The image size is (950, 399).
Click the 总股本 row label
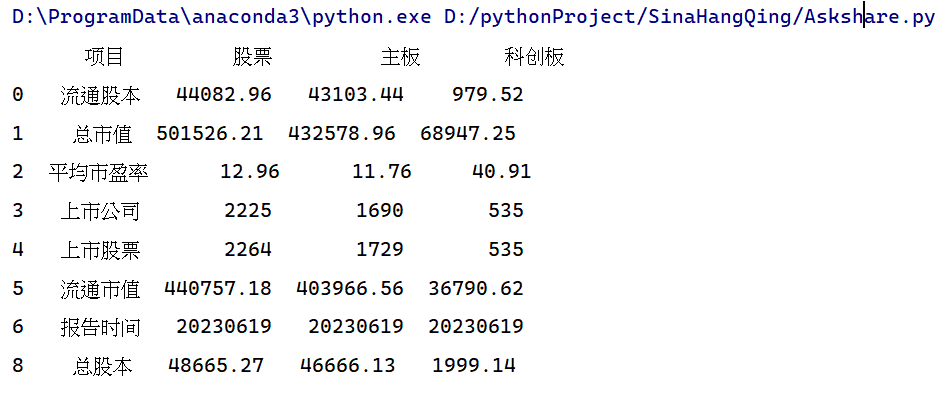pos(102,366)
